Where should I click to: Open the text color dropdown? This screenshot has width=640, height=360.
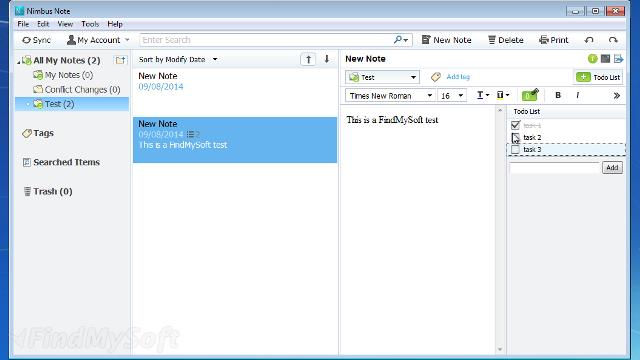483,95
